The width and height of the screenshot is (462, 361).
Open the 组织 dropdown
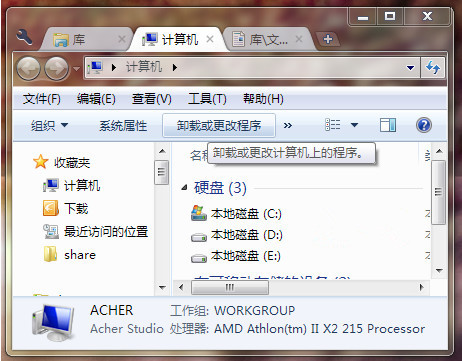point(49,126)
